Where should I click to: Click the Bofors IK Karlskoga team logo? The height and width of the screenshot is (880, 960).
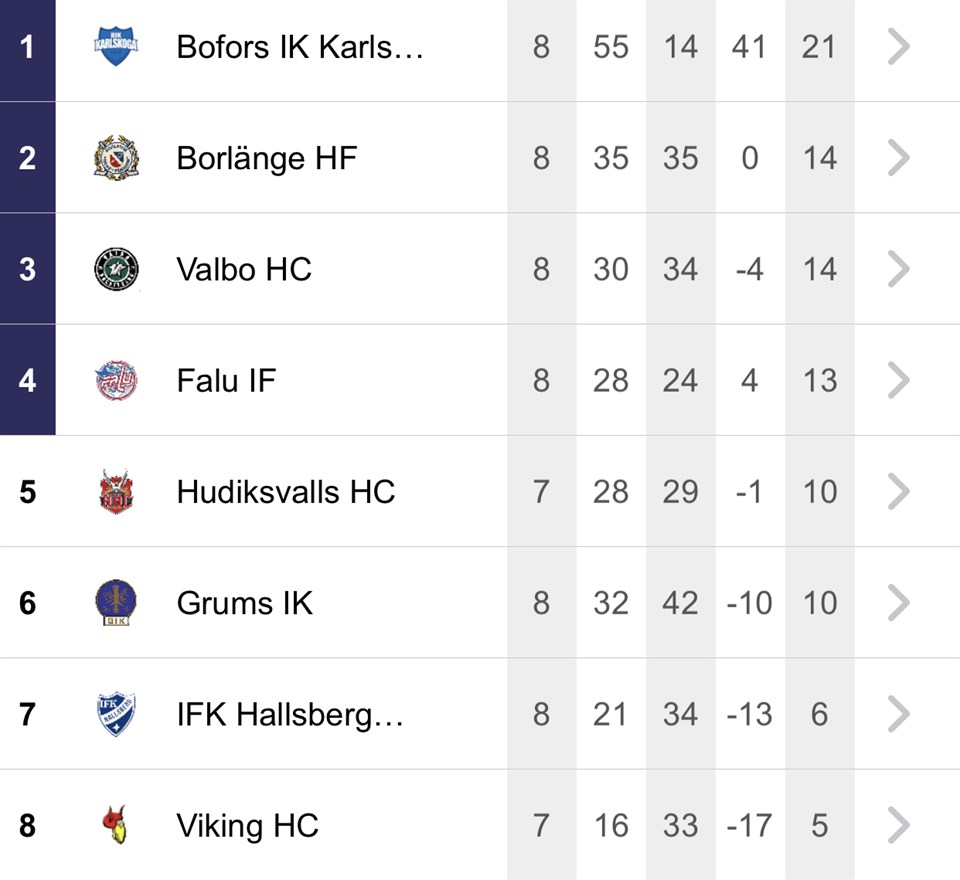pos(116,46)
